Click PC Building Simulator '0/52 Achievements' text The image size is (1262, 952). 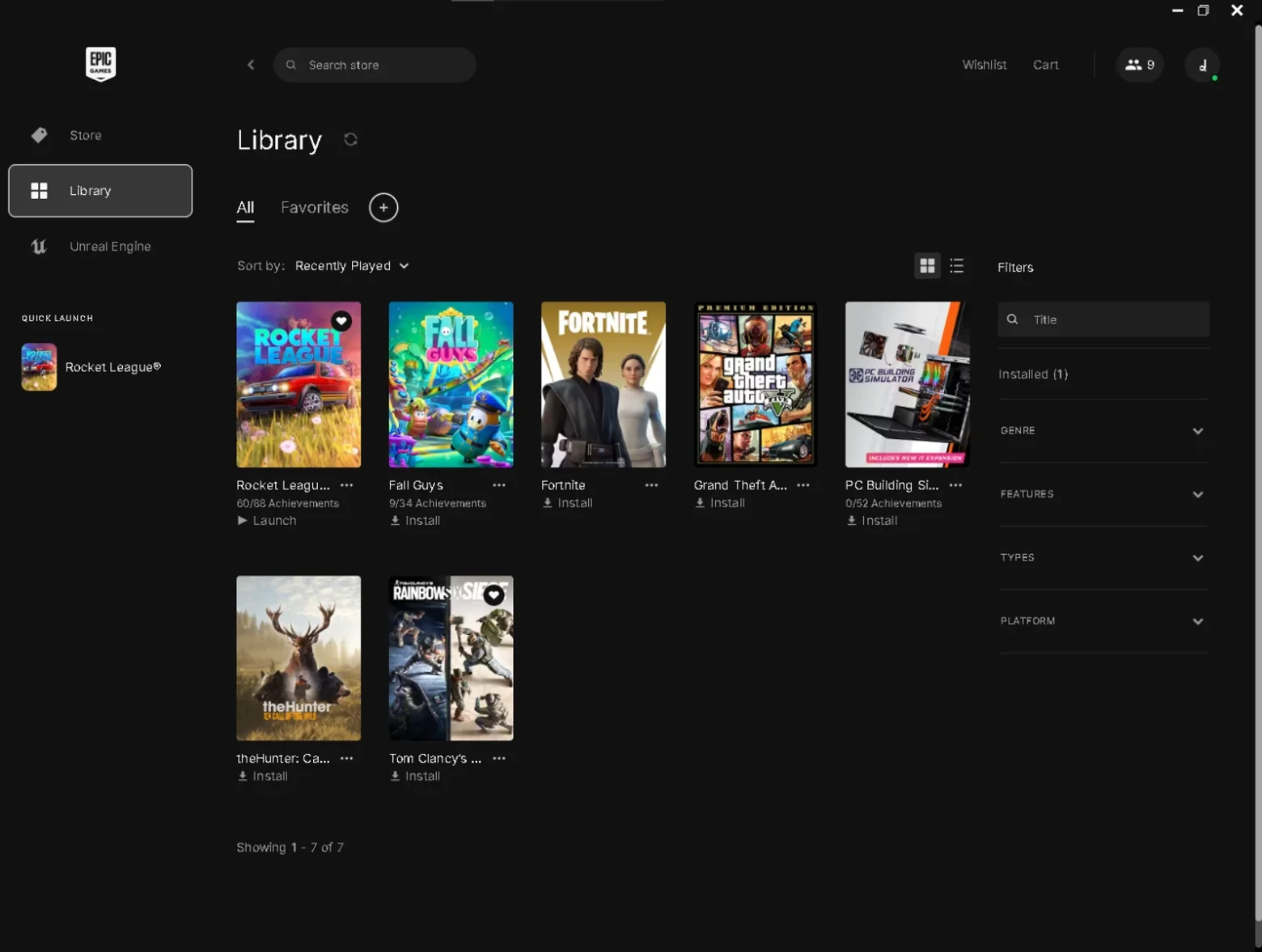tap(894, 503)
